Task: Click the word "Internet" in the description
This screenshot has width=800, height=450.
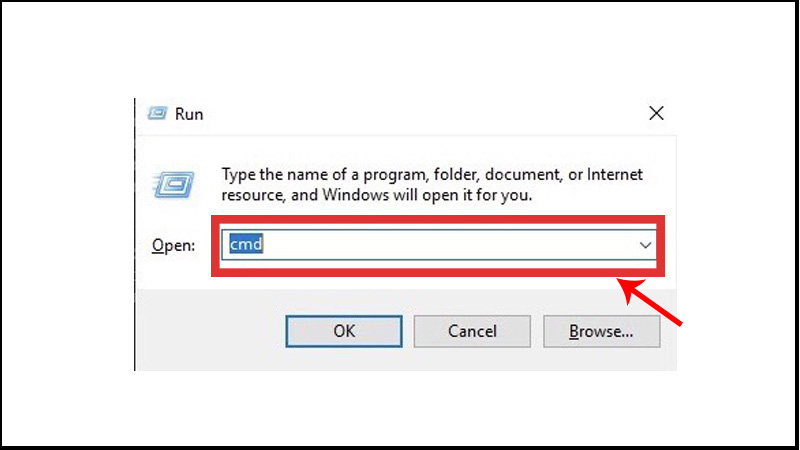Action: point(615,174)
